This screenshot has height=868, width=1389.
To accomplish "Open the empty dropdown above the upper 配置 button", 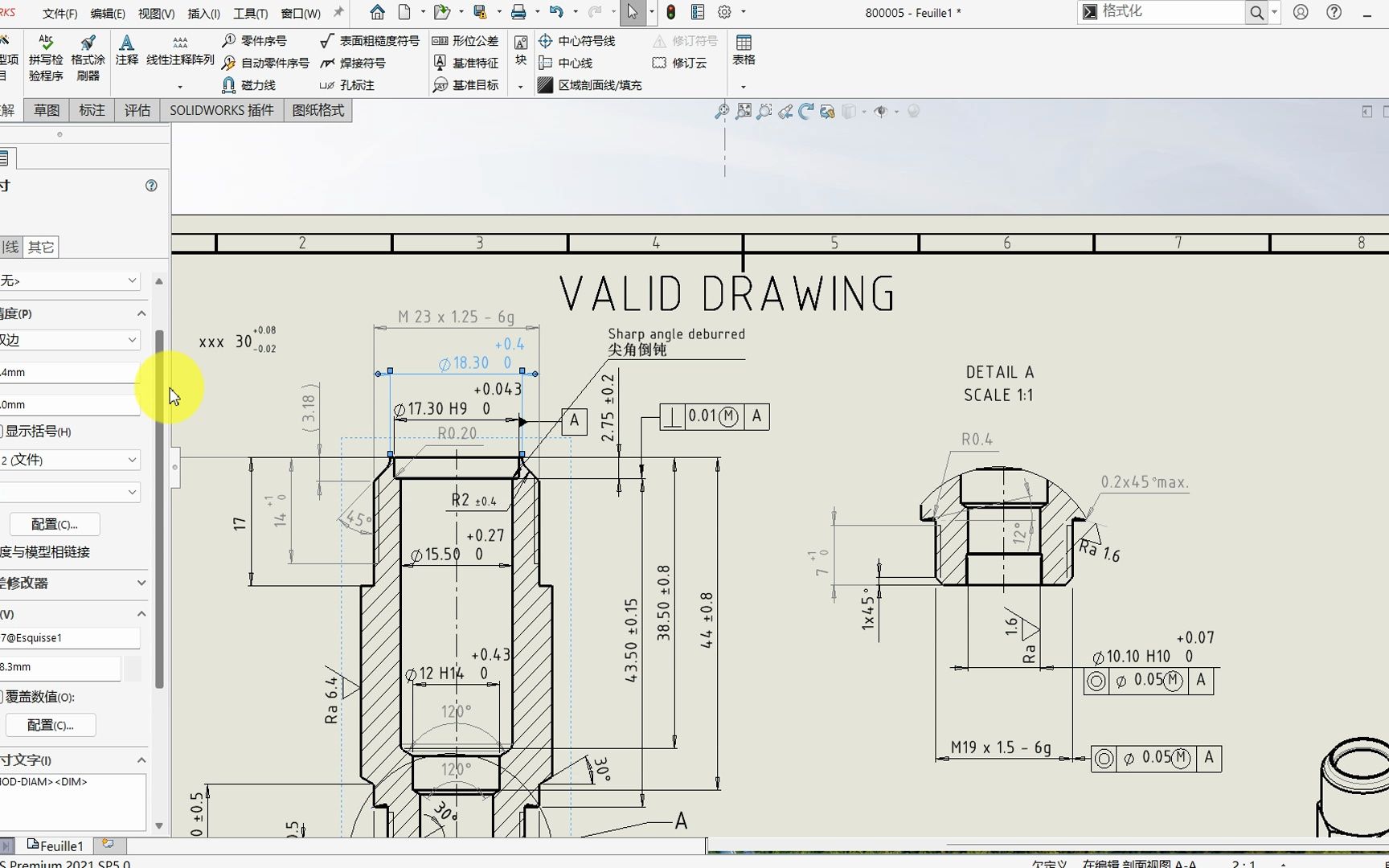I will pyautogui.click(x=70, y=492).
